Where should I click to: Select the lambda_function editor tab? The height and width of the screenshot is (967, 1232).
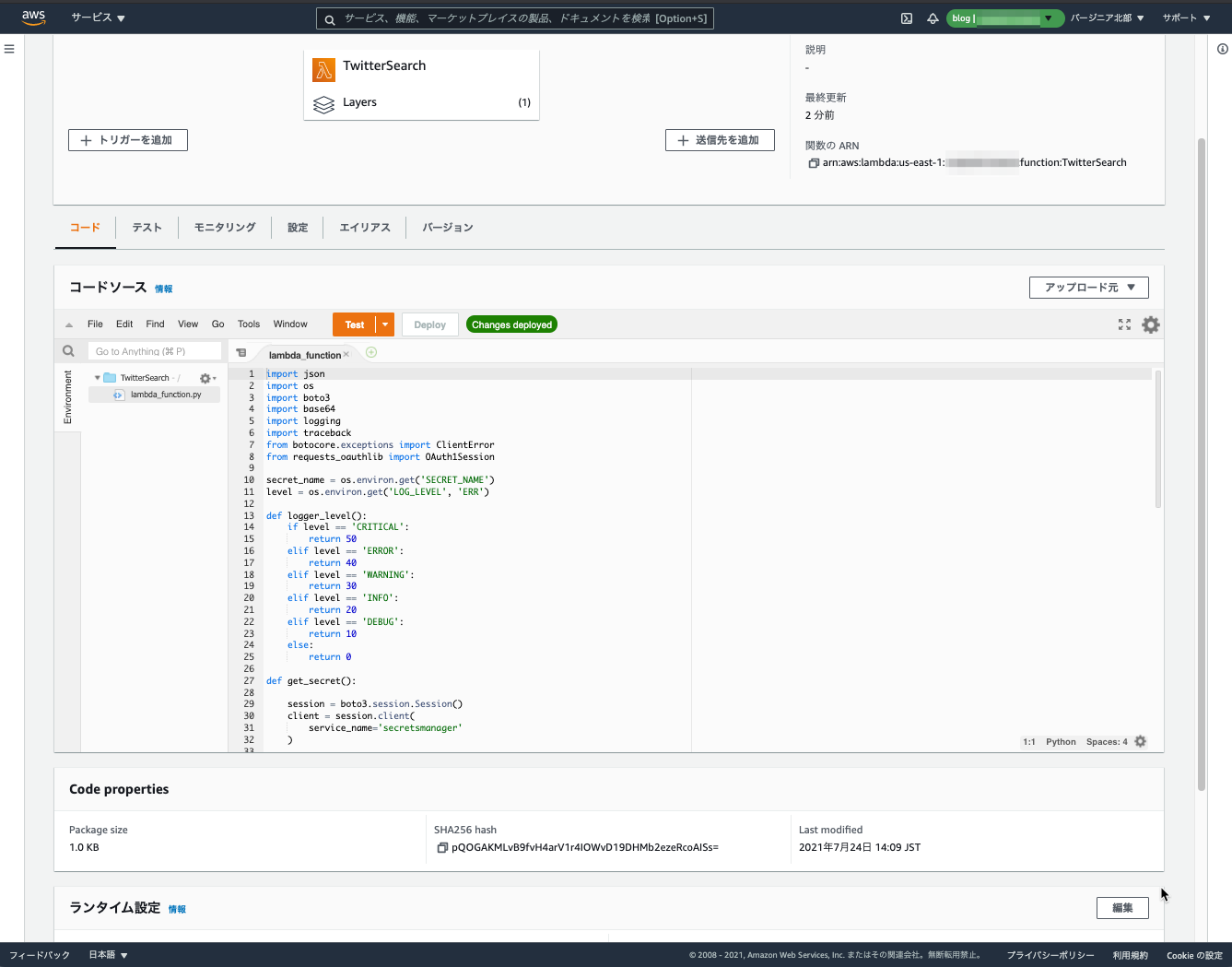click(x=304, y=355)
